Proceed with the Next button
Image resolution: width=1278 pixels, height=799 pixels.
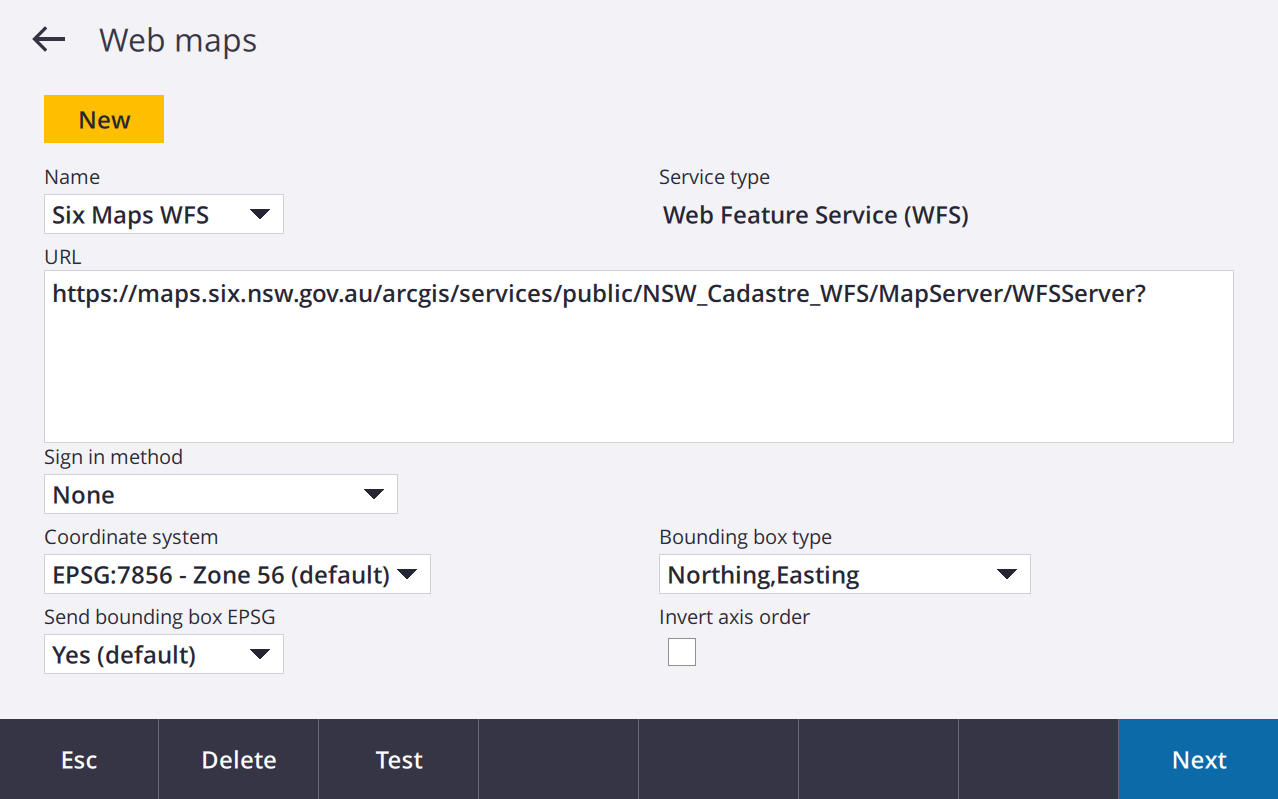click(1199, 760)
